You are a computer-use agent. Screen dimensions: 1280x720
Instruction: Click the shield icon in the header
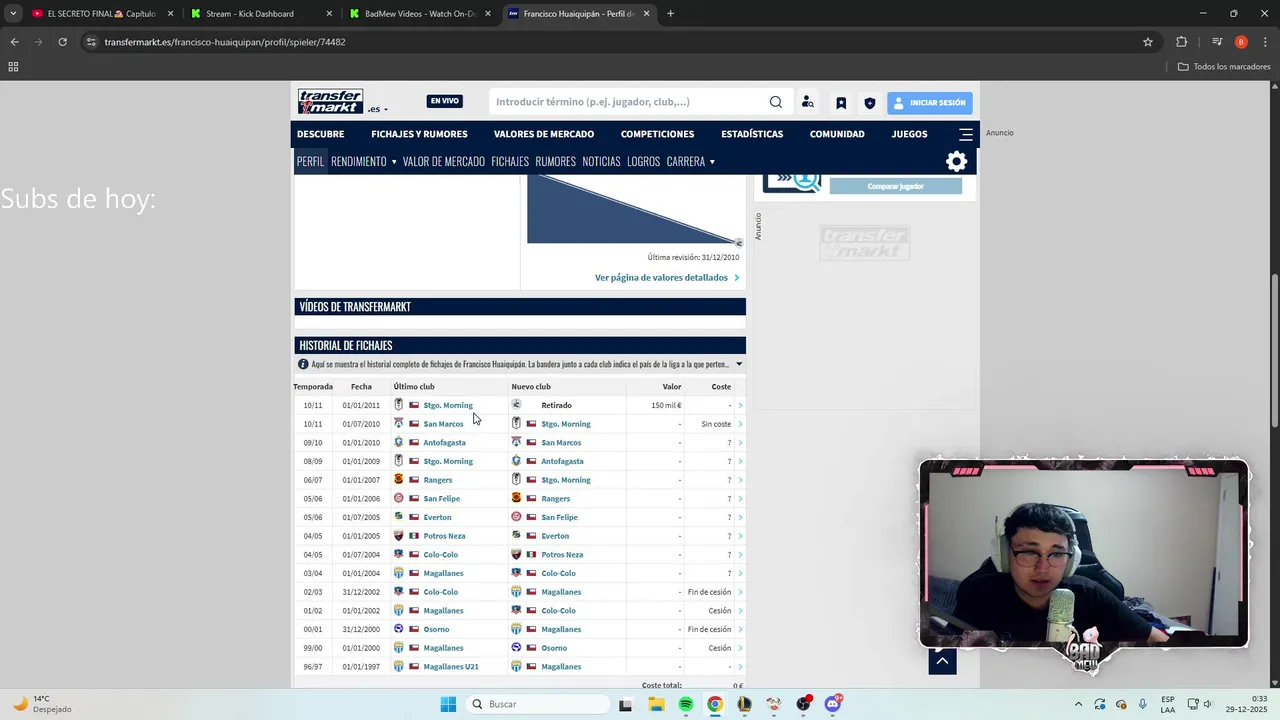pyautogui.click(x=870, y=102)
